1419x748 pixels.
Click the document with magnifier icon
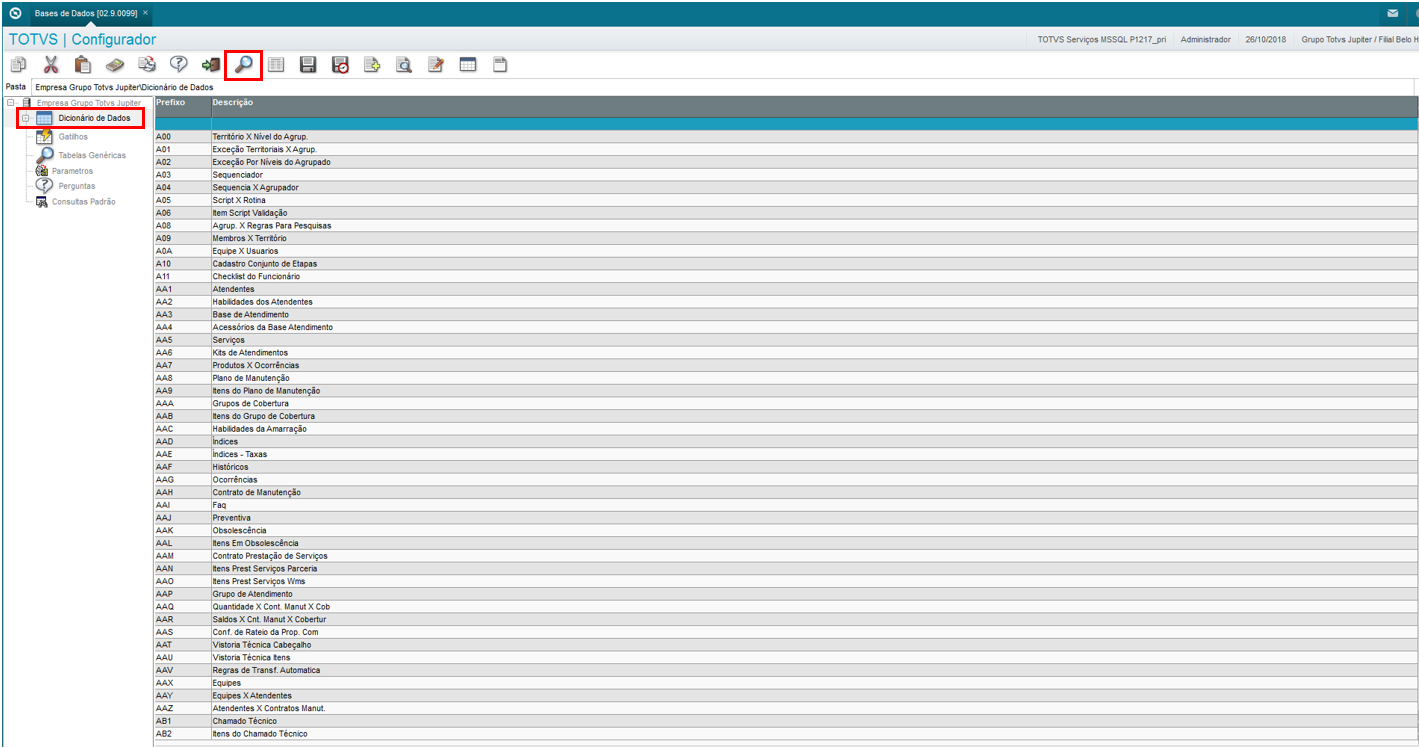pyautogui.click(x=404, y=65)
